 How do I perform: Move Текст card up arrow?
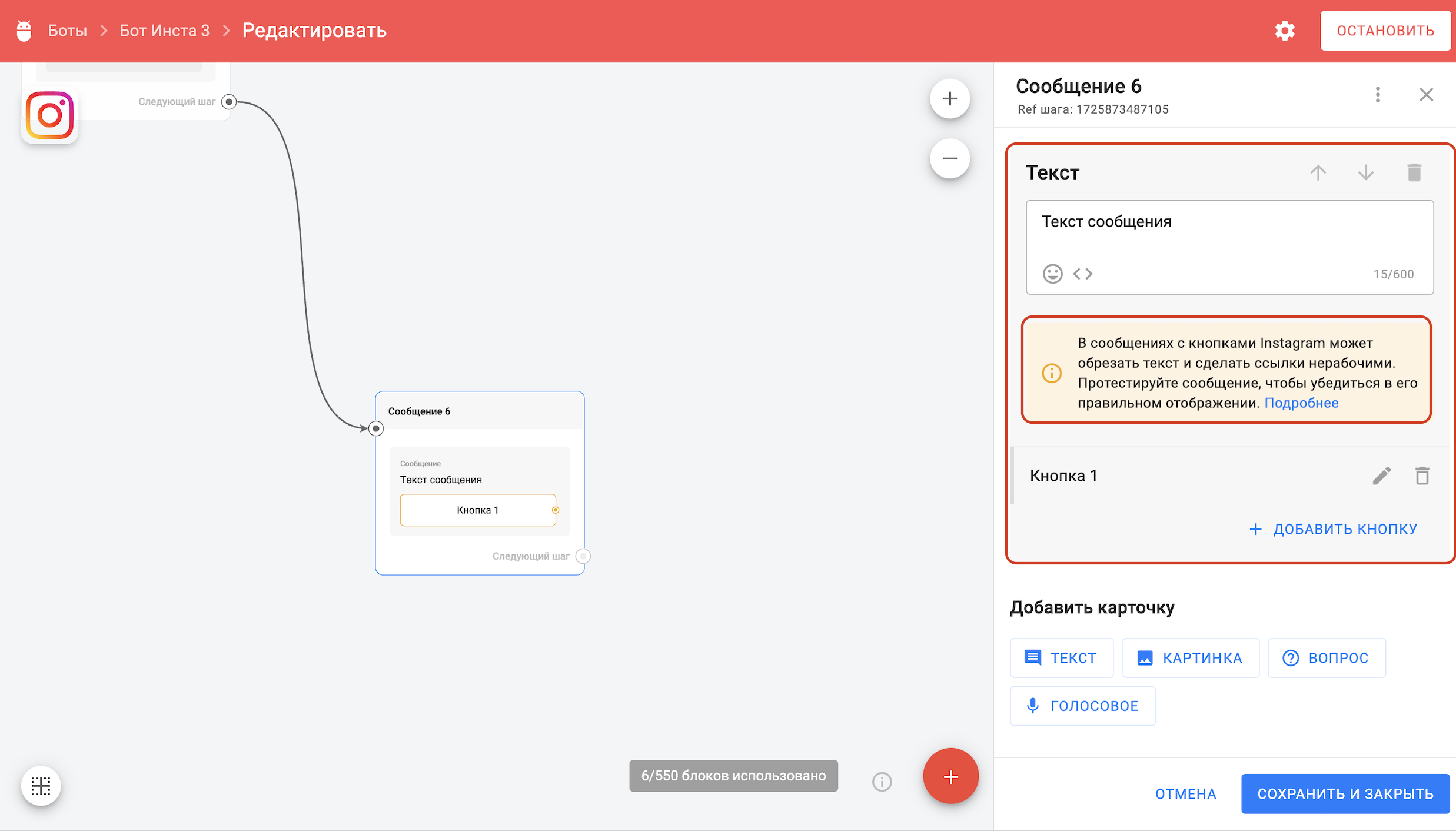pyautogui.click(x=1318, y=172)
